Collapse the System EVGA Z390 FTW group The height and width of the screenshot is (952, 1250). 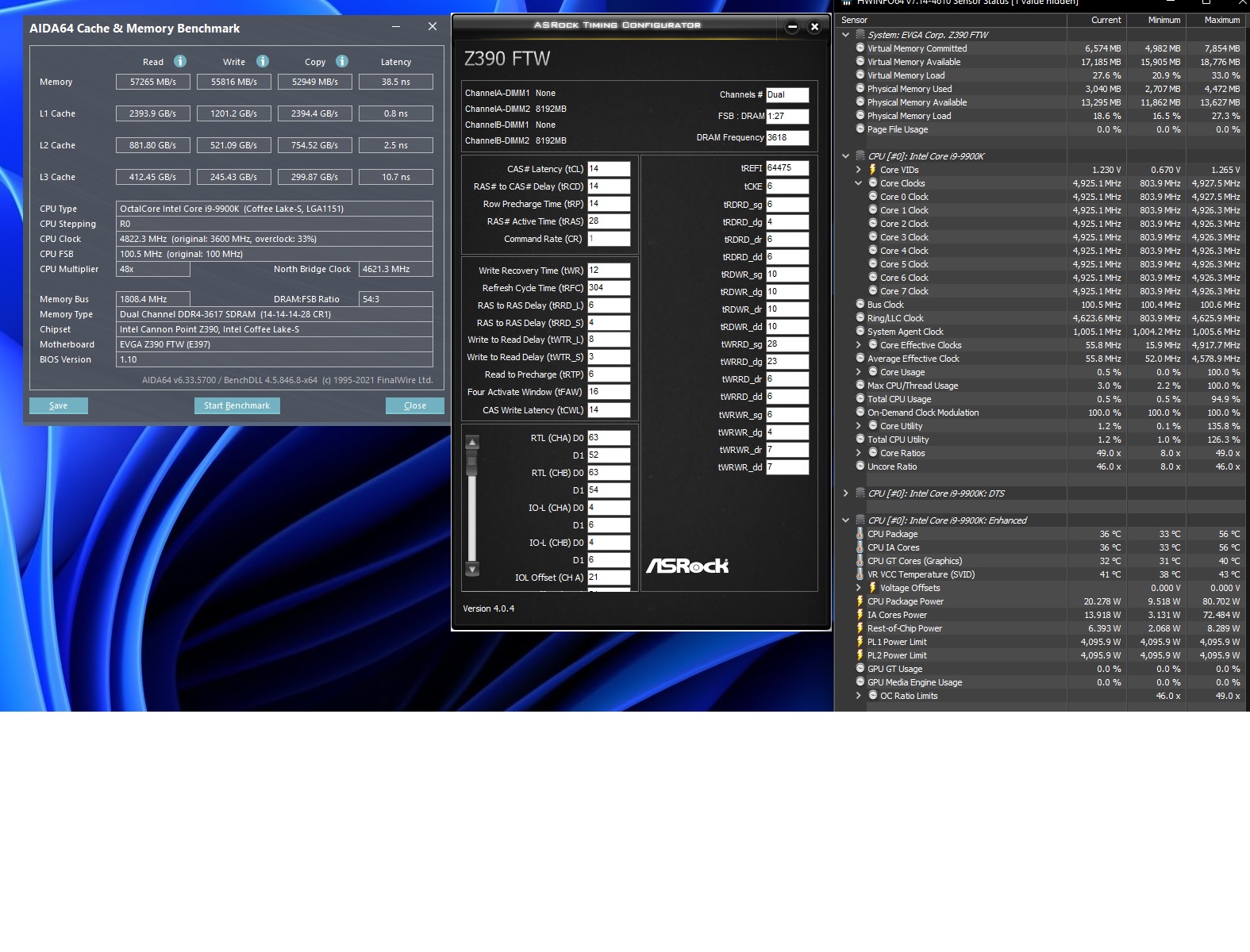pyautogui.click(x=846, y=35)
